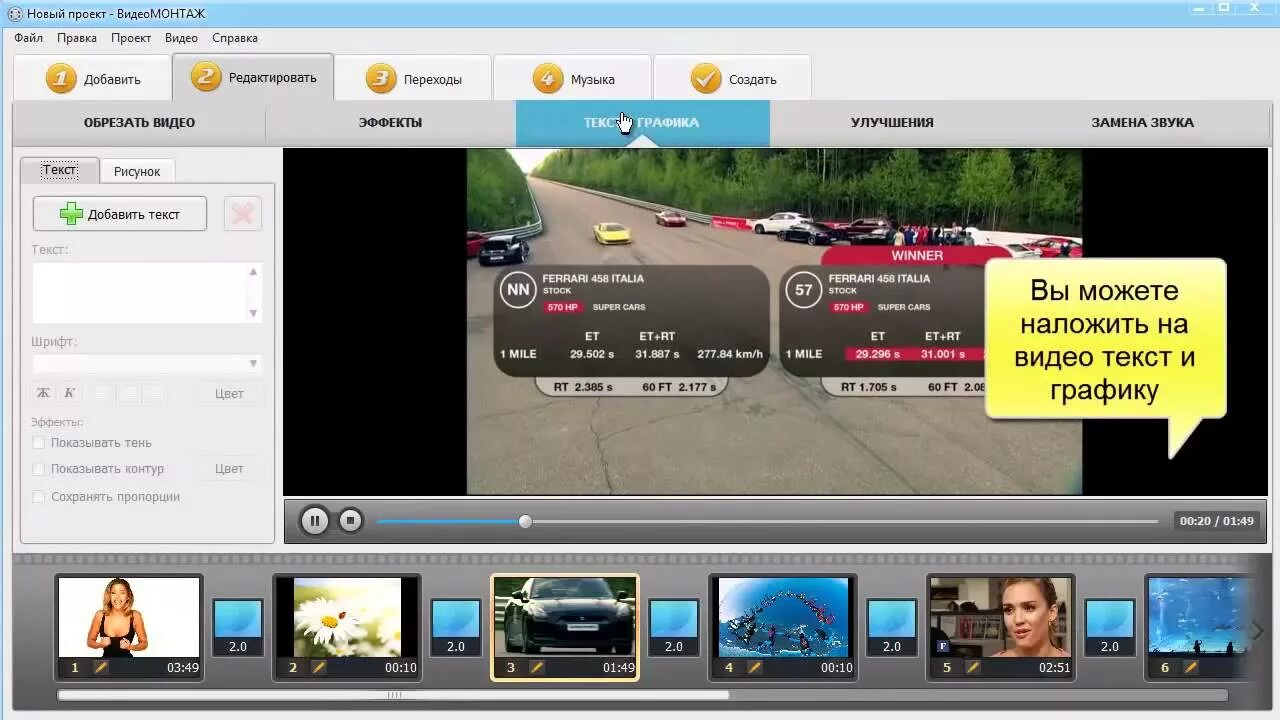Image resolution: width=1280 pixels, height=720 pixels.
Task: Open the ОБРЕЗАТЬ ВИДЕО section
Action: point(139,123)
